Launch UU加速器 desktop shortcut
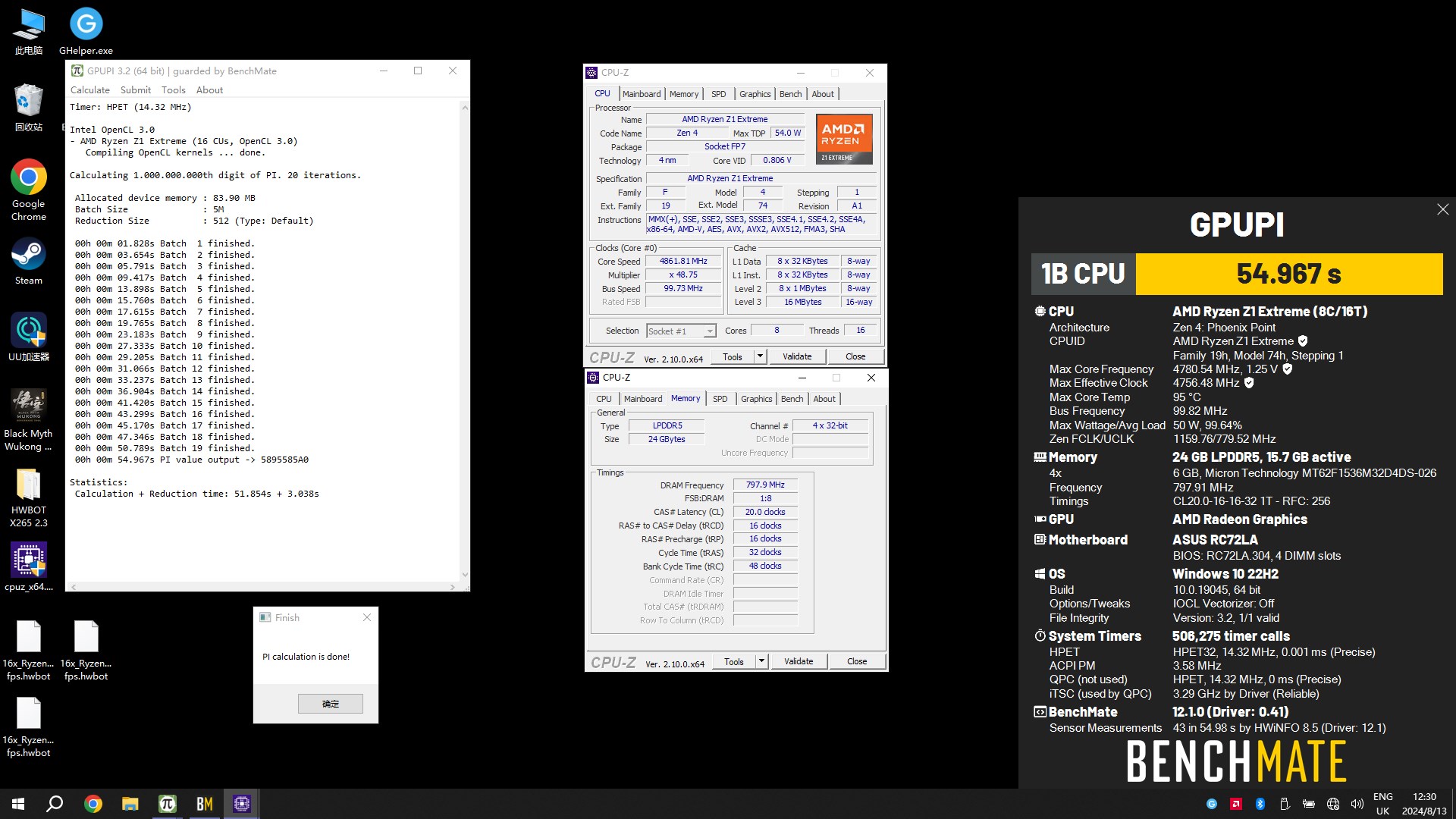Image resolution: width=1456 pixels, height=819 pixels. pos(29,337)
